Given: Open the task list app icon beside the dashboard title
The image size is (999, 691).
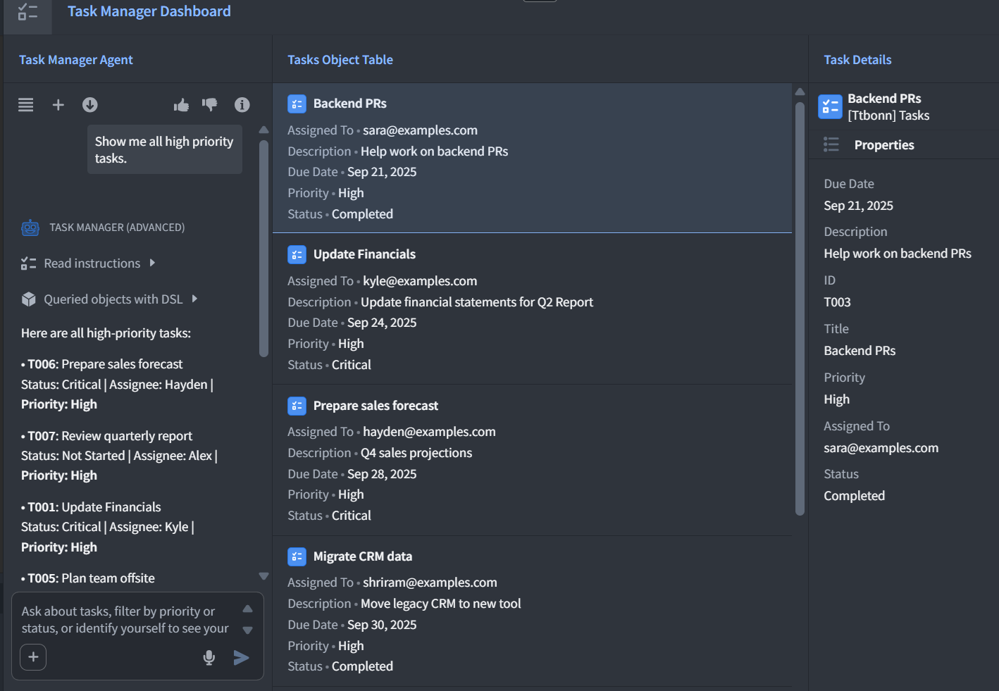Looking at the screenshot, I should (27, 12).
